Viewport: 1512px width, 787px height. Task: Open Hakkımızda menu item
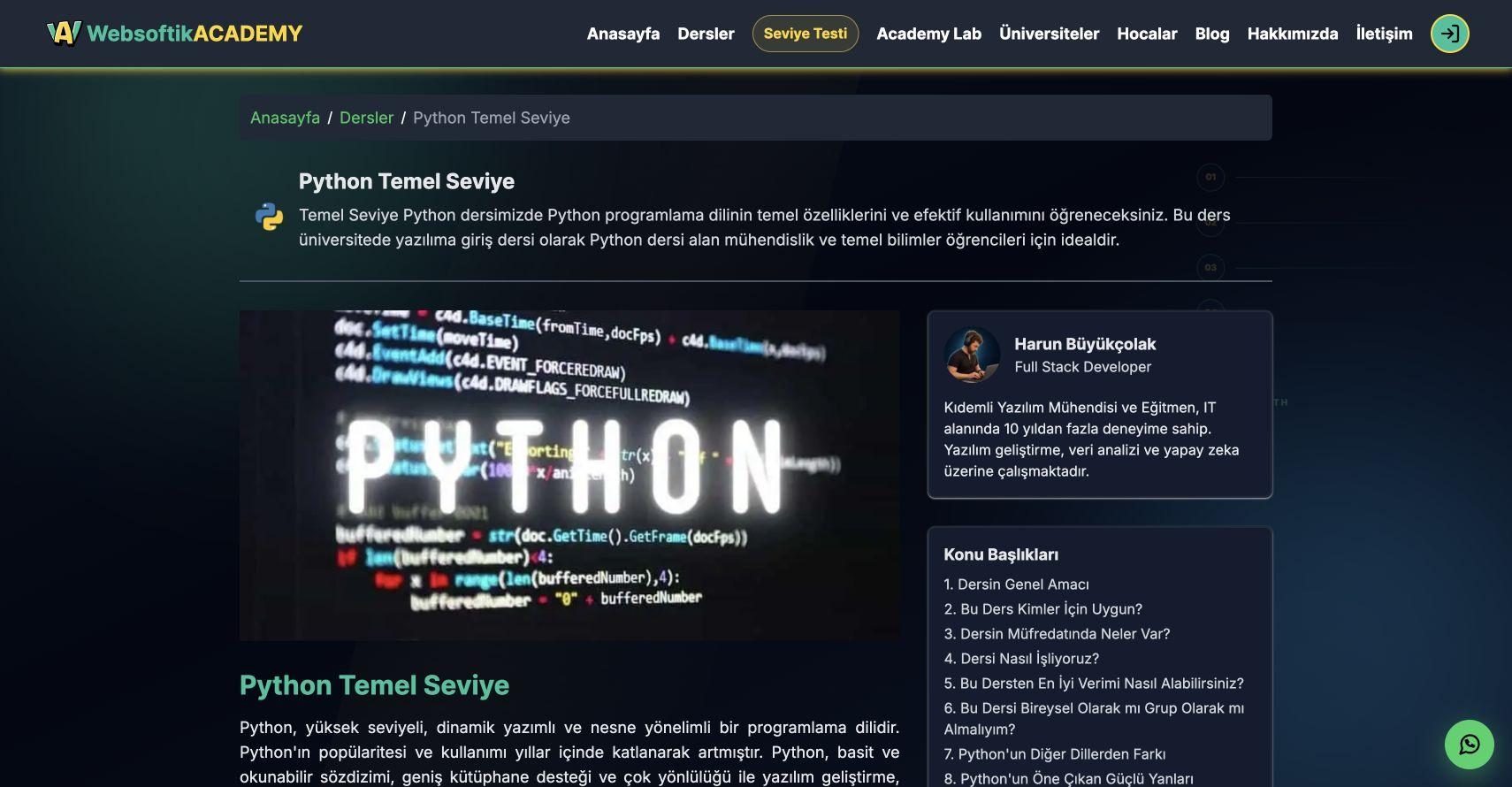coord(1293,34)
